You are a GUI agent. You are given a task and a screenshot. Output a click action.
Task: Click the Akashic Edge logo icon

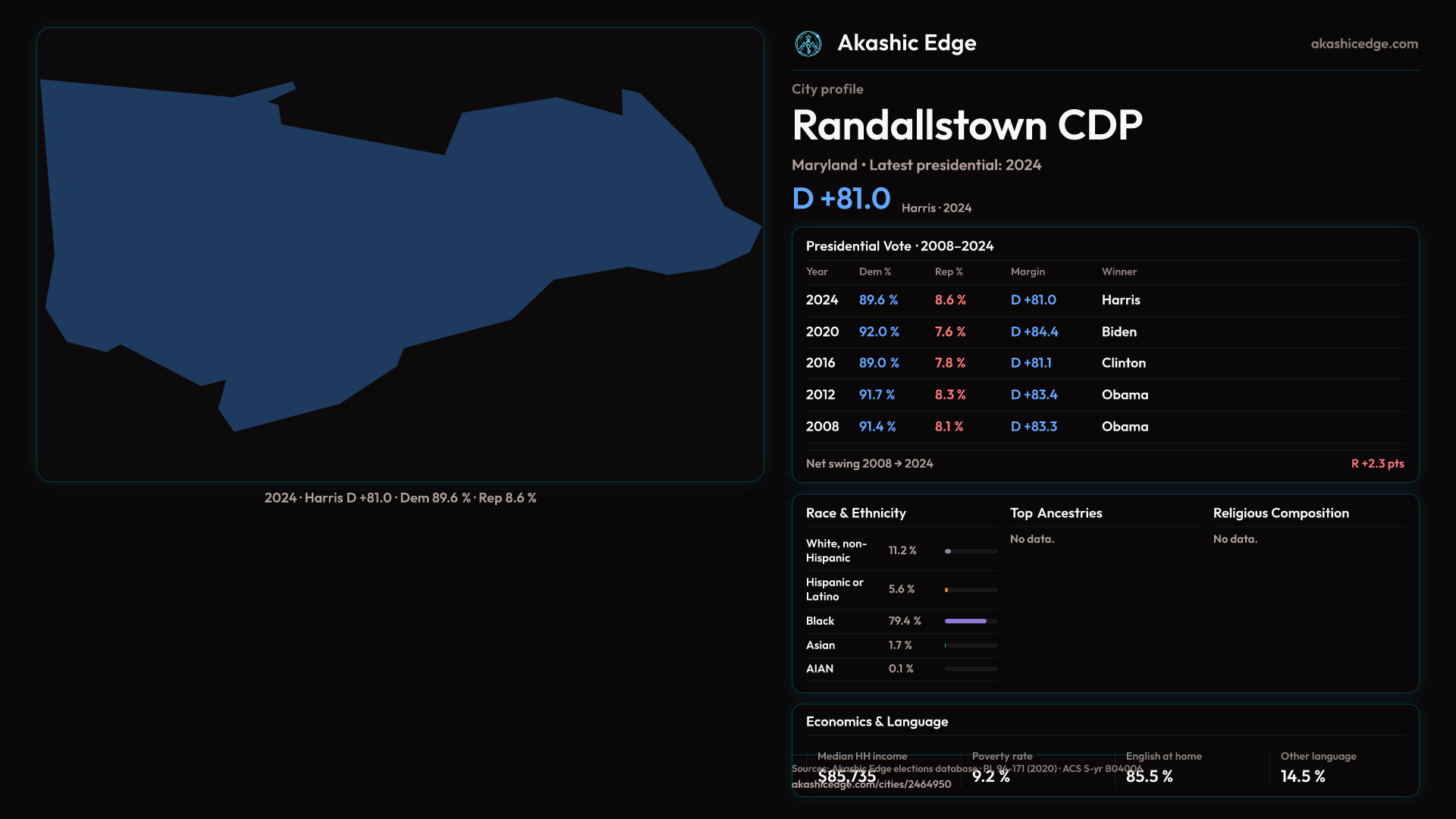[808, 44]
